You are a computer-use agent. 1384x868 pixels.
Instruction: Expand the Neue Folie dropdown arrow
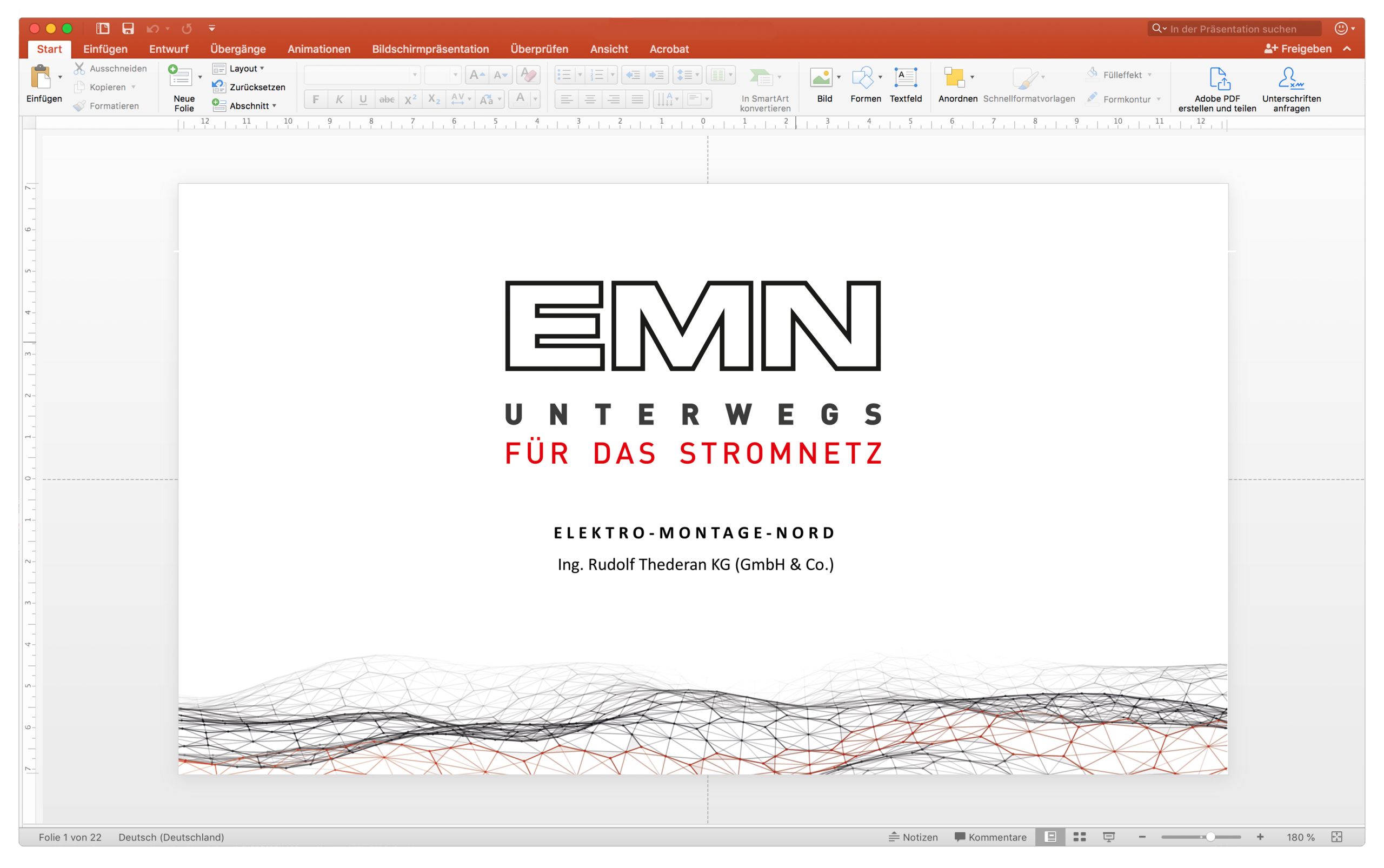(200, 77)
